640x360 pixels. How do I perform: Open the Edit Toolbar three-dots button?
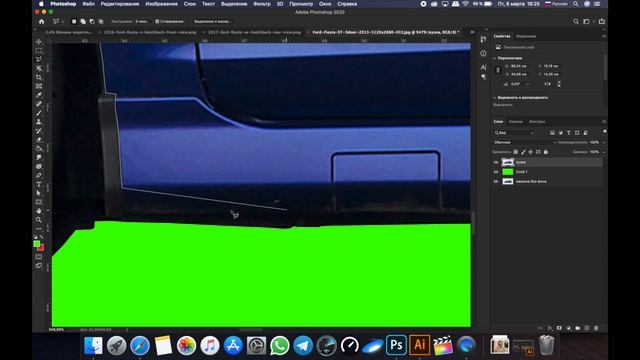(39, 229)
